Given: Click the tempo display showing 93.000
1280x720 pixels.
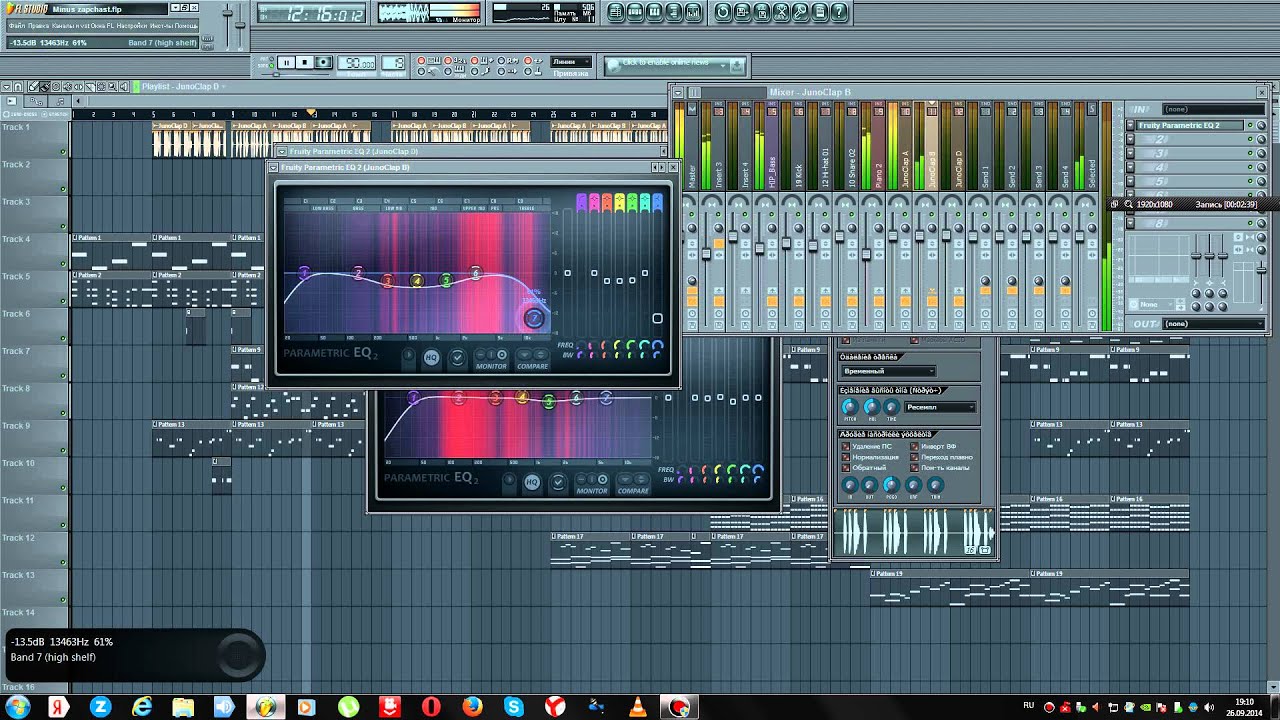Looking at the screenshot, I should pyautogui.click(x=357, y=62).
